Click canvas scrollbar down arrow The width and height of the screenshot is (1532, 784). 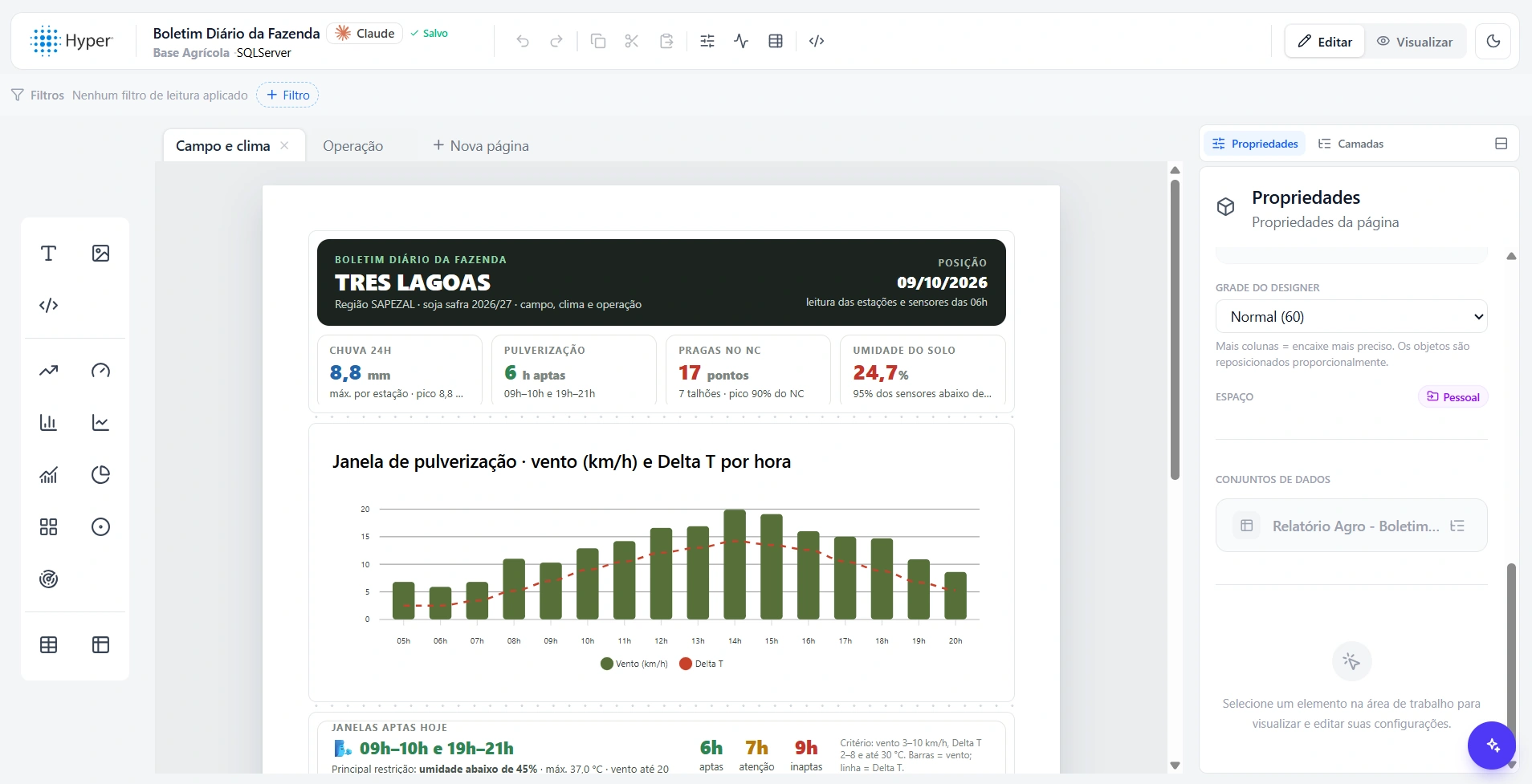click(1175, 765)
